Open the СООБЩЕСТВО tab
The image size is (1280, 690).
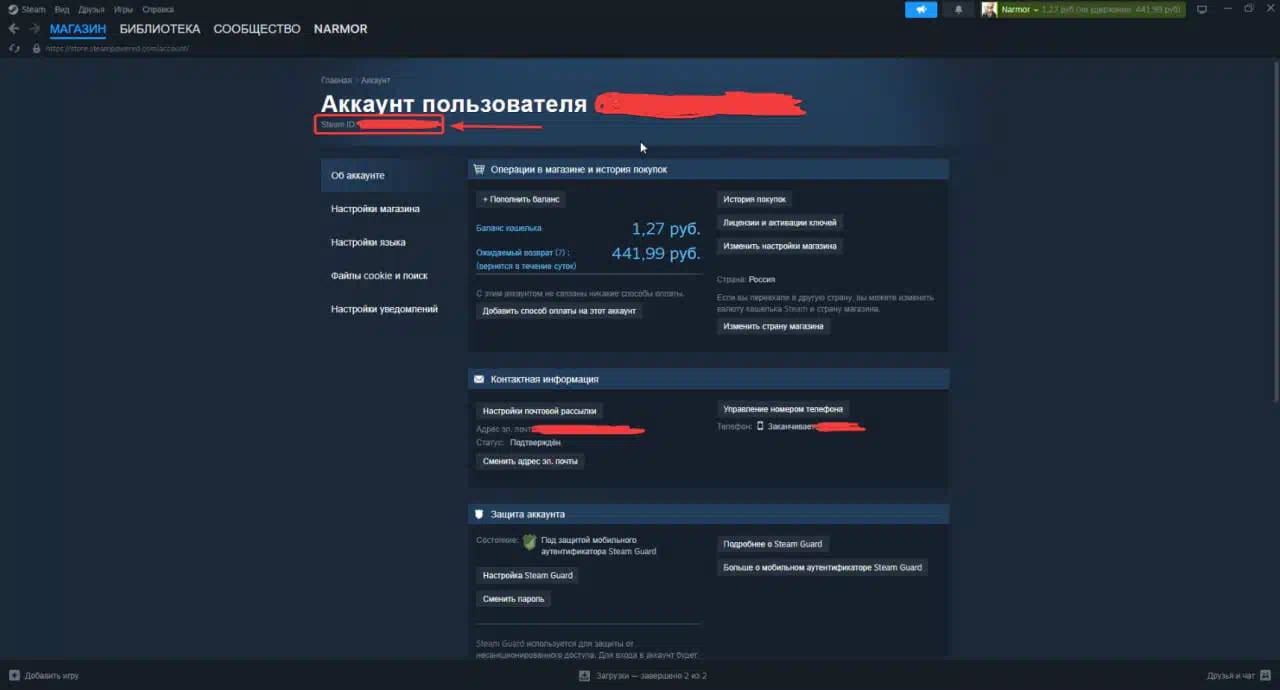pos(257,29)
